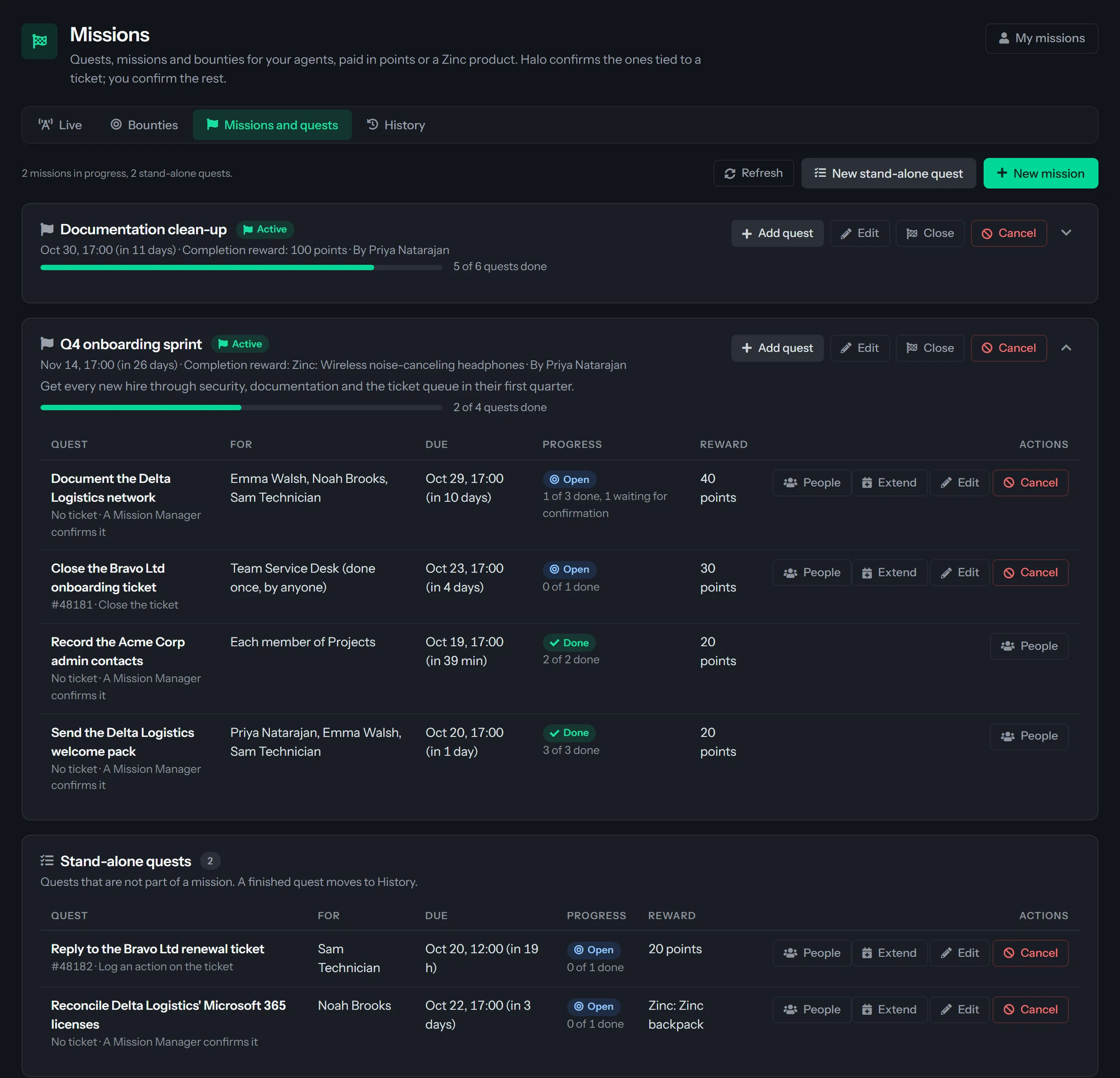1120x1078 pixels.
Task: Edit the Reconcile Microsoft 365 licenses quest
Action: click(x=959, y=1009)
